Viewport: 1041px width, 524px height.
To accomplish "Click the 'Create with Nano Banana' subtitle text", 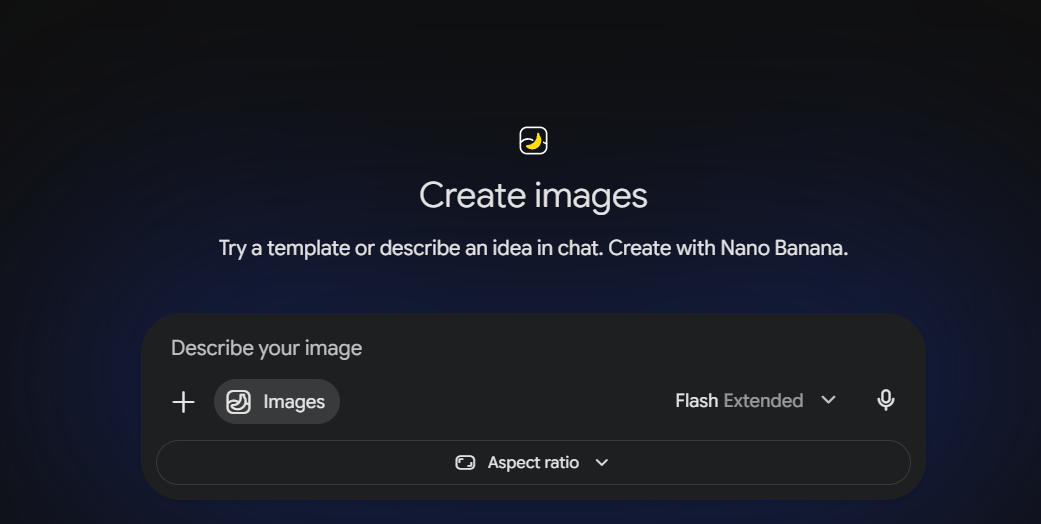I will [x=728, y=248].
